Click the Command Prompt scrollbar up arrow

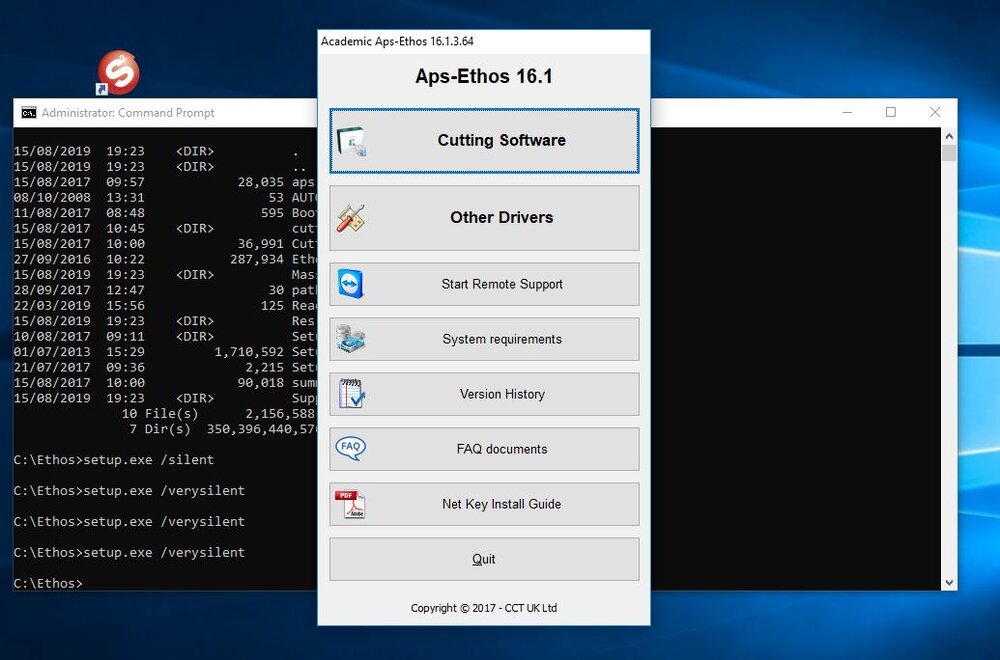click(x=949, y=136)
